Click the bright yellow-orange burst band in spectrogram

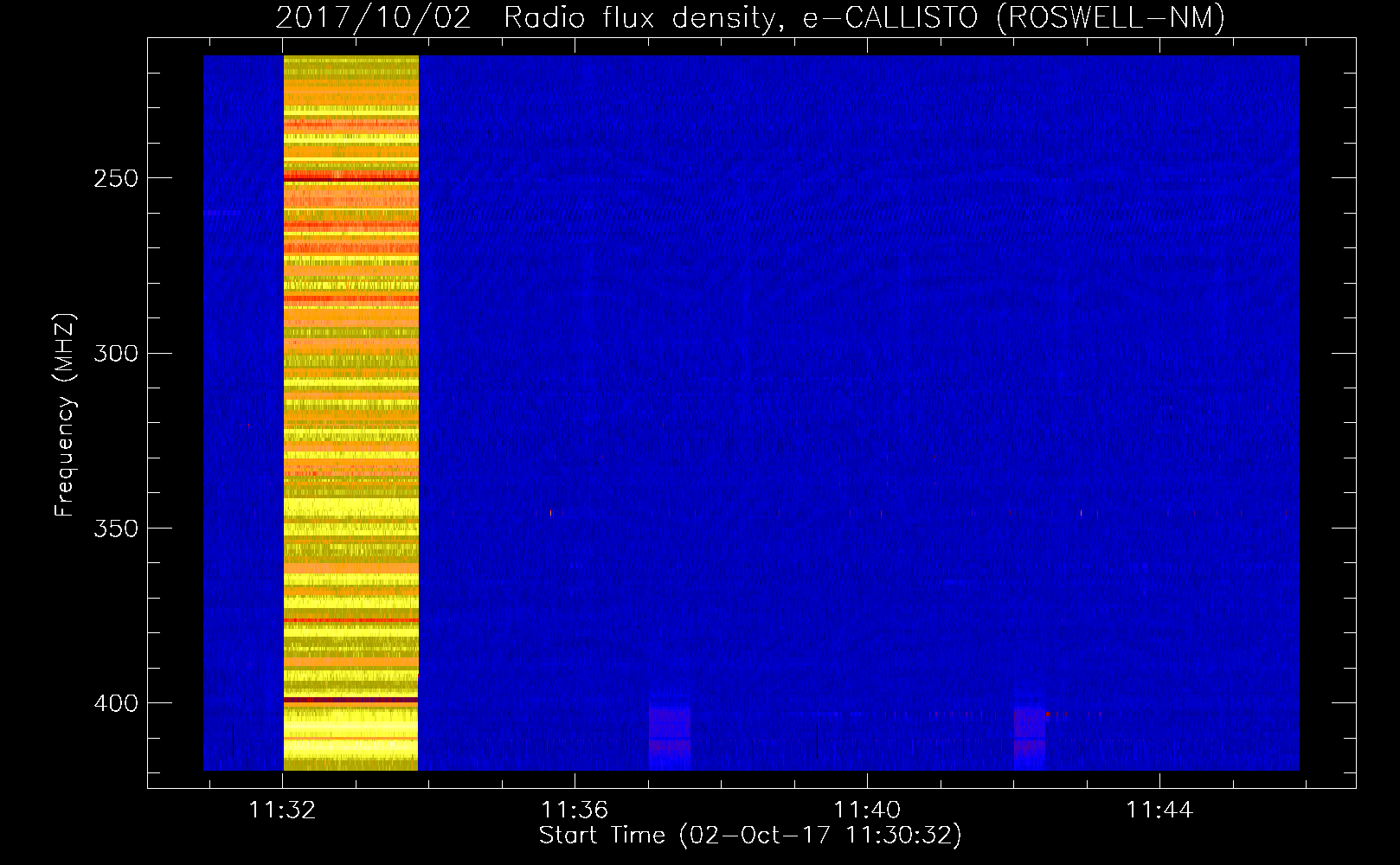(x=351, y=413)
